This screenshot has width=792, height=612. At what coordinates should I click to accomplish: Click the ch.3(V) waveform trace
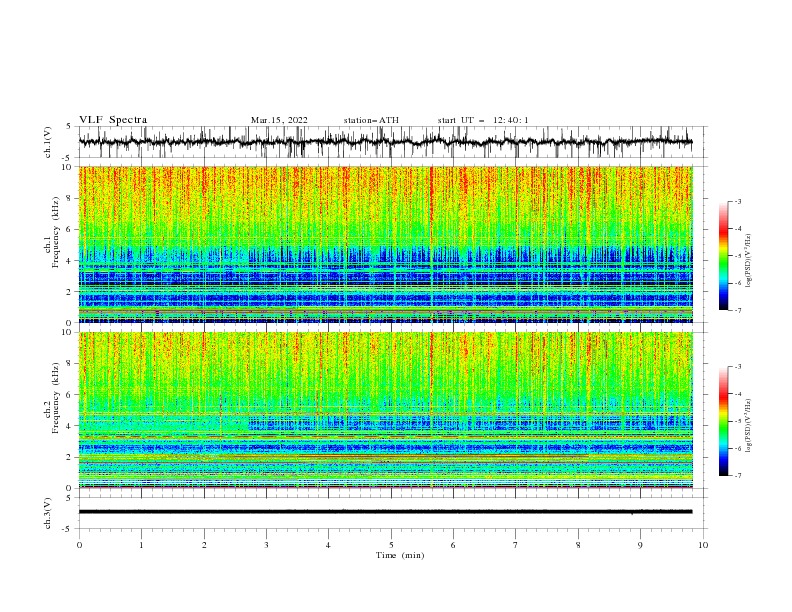click(x=385, y=512)
